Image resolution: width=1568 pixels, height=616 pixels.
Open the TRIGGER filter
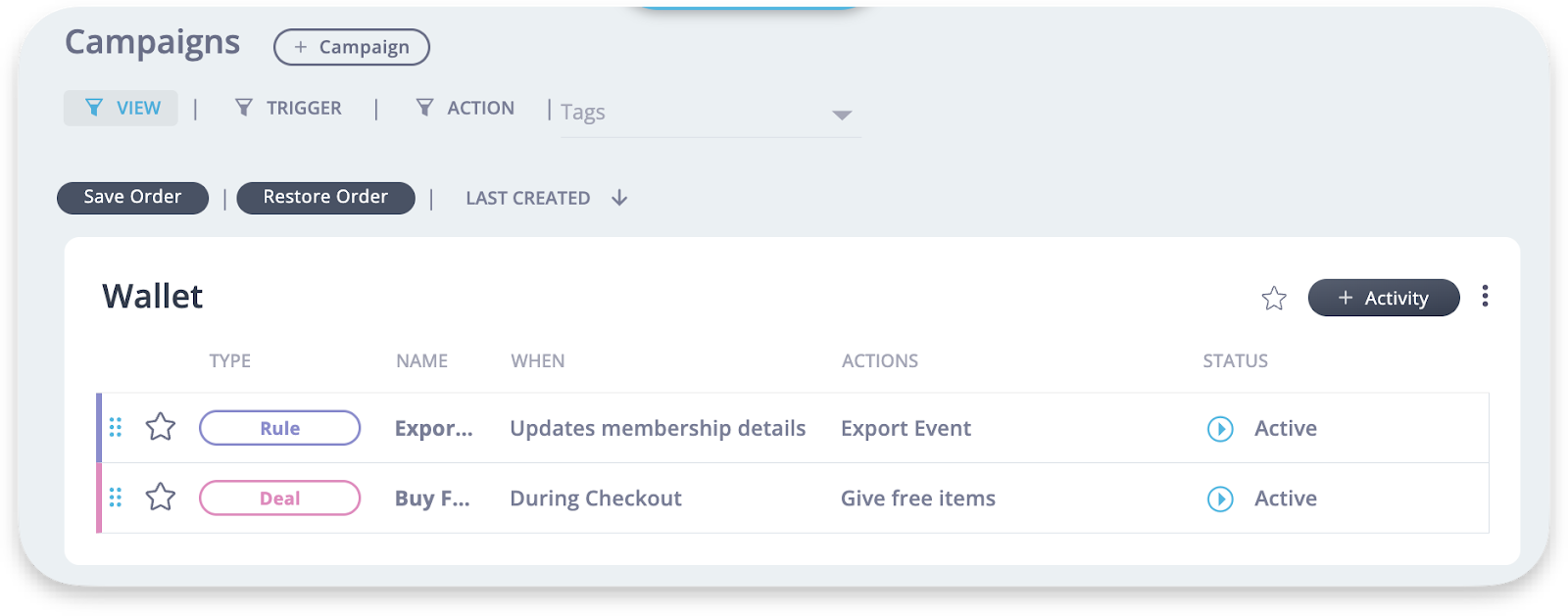coord(289,108)
